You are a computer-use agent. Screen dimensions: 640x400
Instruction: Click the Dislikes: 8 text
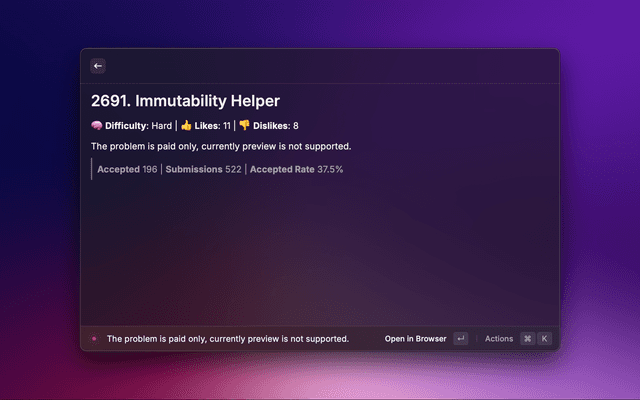pyautogui.click(x=275, y=126)
